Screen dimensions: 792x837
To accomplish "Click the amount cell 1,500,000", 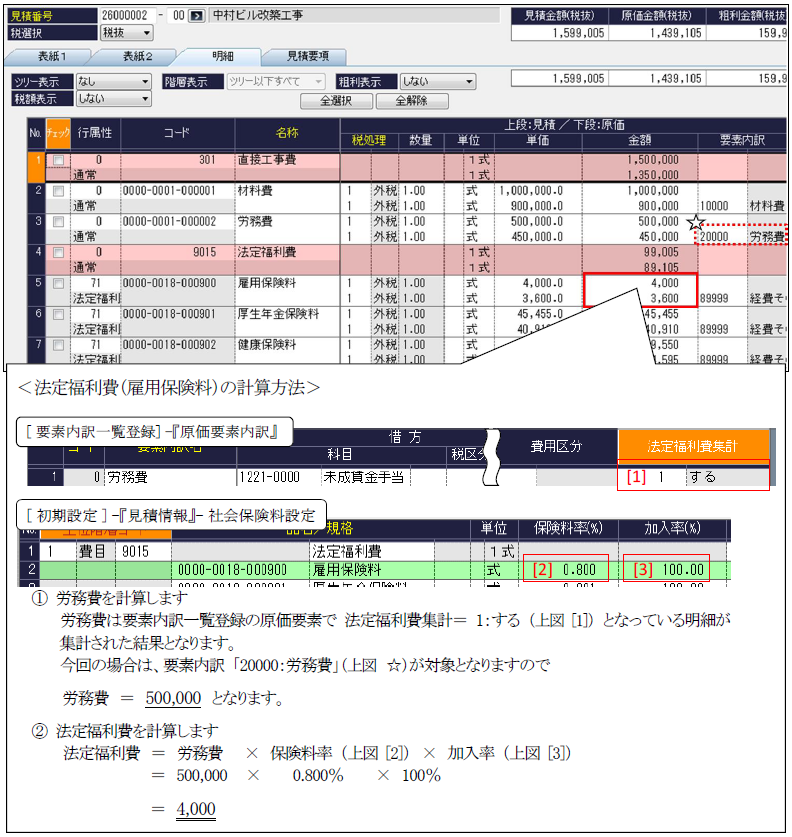I will point(639,160).
